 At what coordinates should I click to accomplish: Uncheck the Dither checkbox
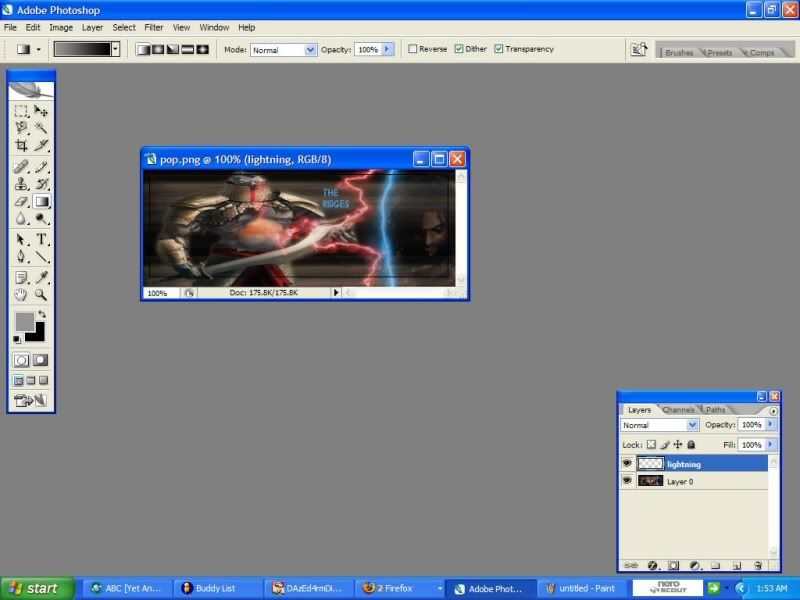point(459,49)
